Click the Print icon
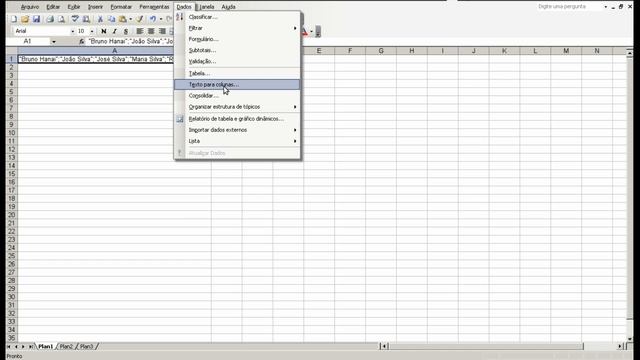The height and width of the screenshot is (360, 640). pos(50,19)
